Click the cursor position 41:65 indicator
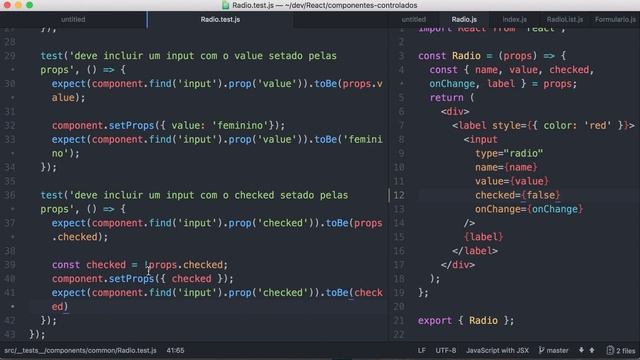The height and width of the screenshot is (360, 640). pos(175,350)
